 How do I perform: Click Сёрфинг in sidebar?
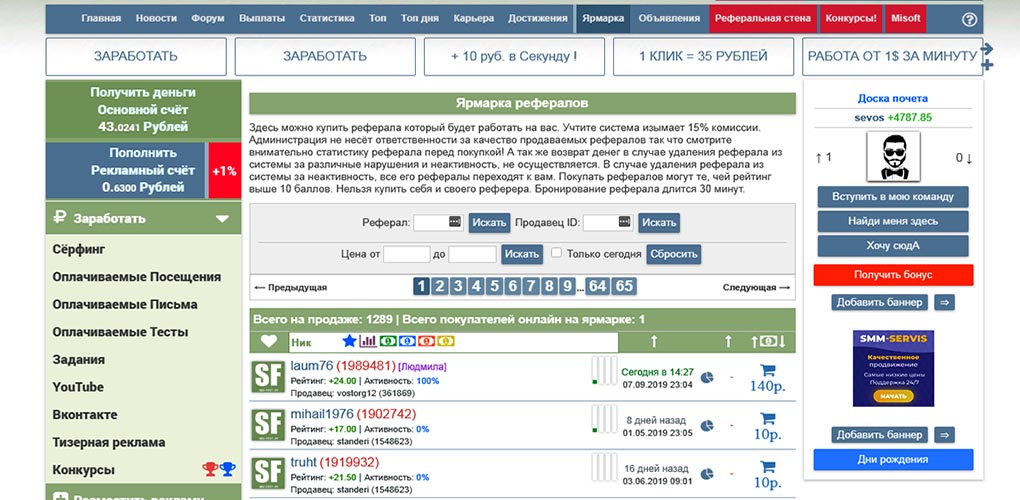point(79,250)
